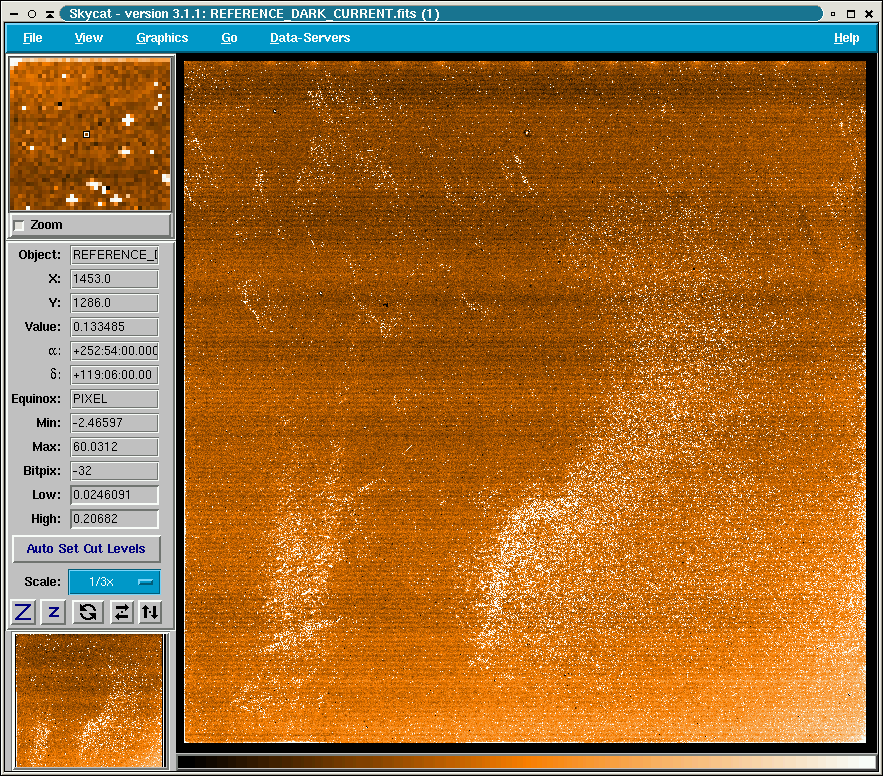Image resolution: width=883 pixels, height=776 pixels.
Task: Click the small z zoom-out button
Action: tap(55, 612)
